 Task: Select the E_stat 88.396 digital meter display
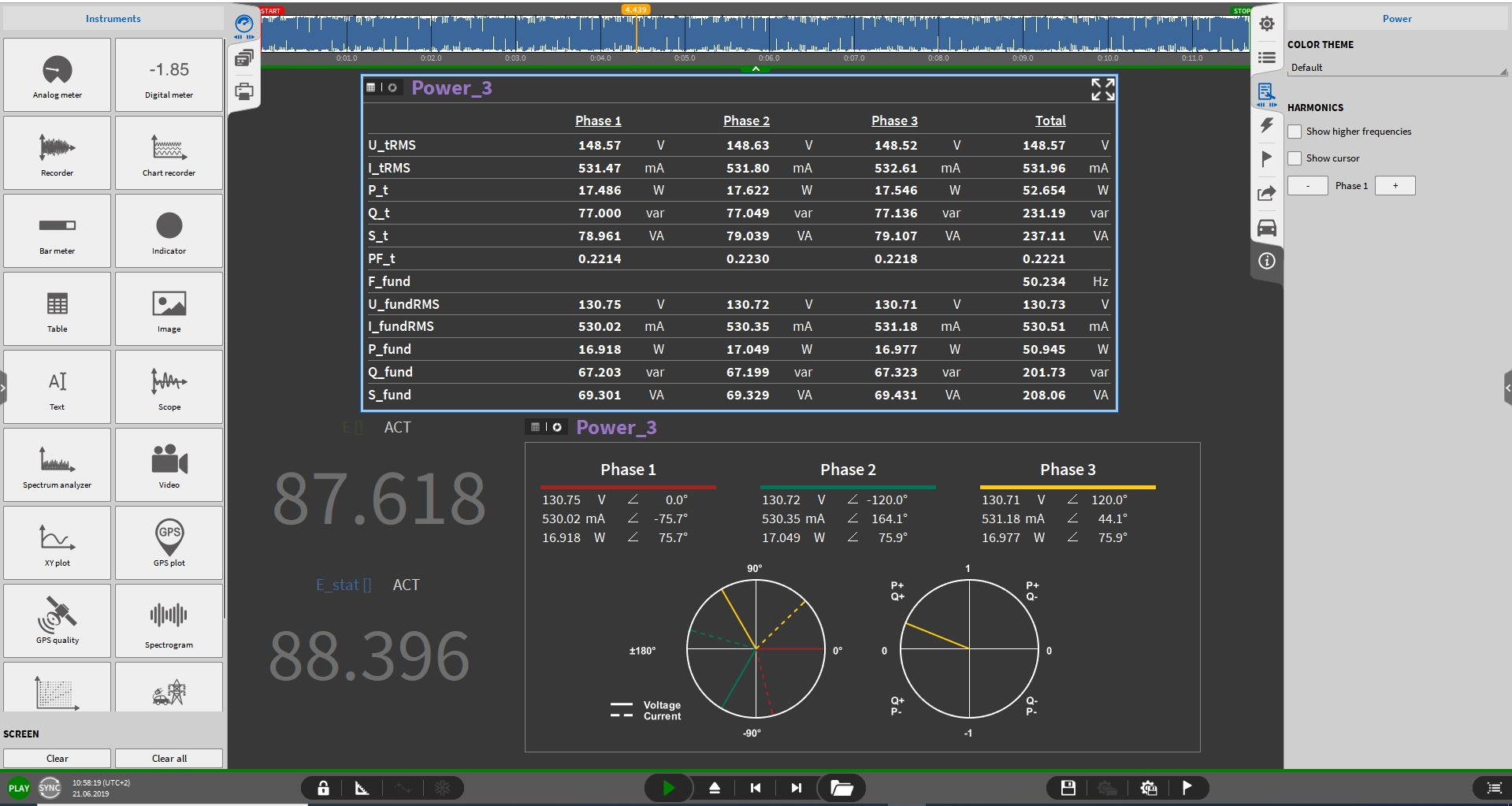point(370,656)
